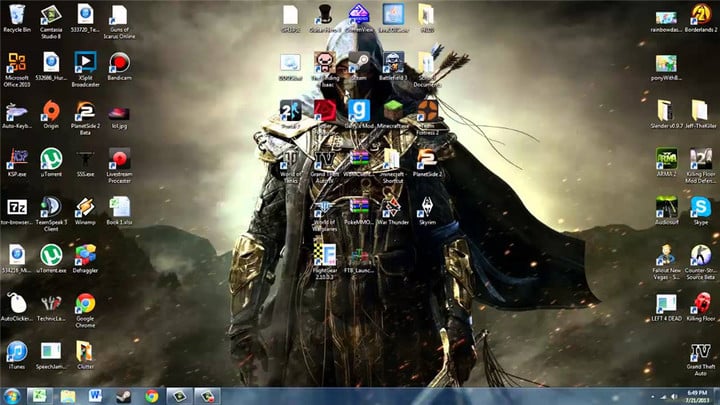720x405 pixels.
Task: Open Google Chrome desktop shortcut
Action: (85, 310)
